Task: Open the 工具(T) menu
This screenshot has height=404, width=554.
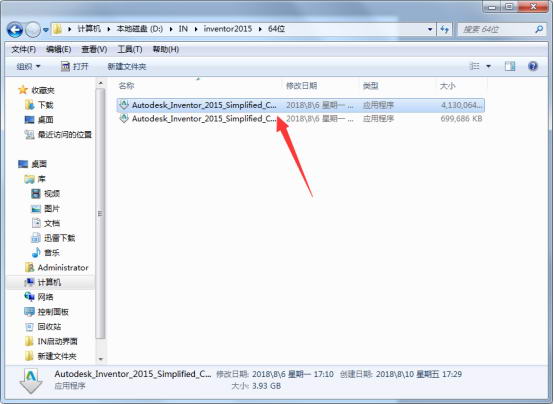Action: click(x=130, y=49)
